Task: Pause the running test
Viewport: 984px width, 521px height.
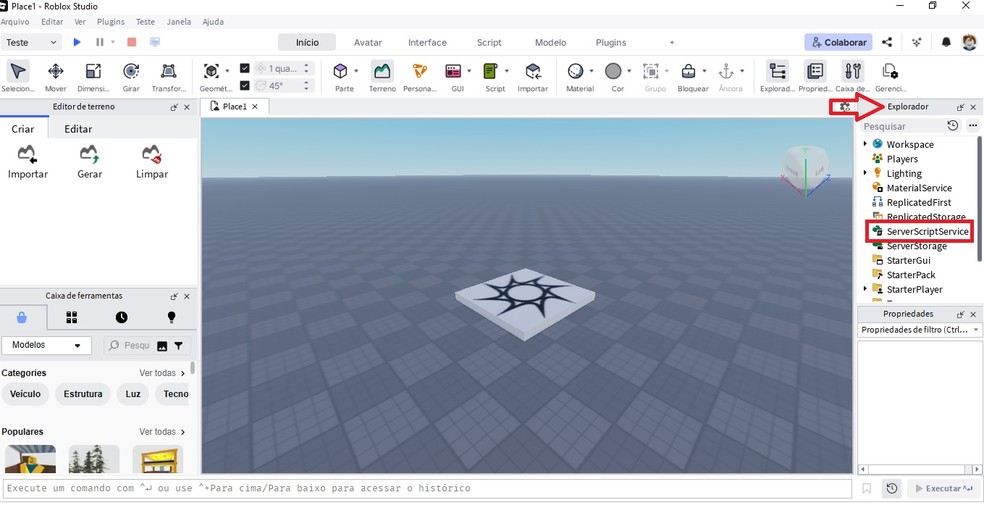Action: 99,42
